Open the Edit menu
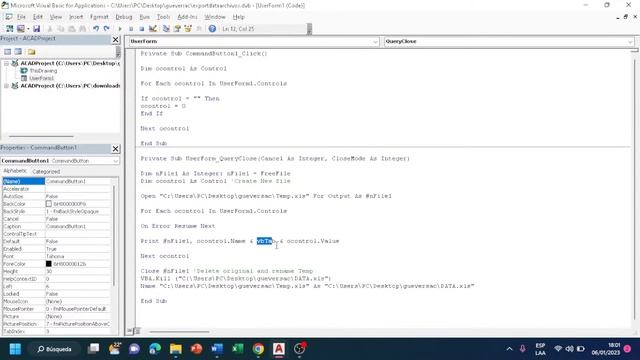This screenshot has height=360, width=640. click(38, 17)
